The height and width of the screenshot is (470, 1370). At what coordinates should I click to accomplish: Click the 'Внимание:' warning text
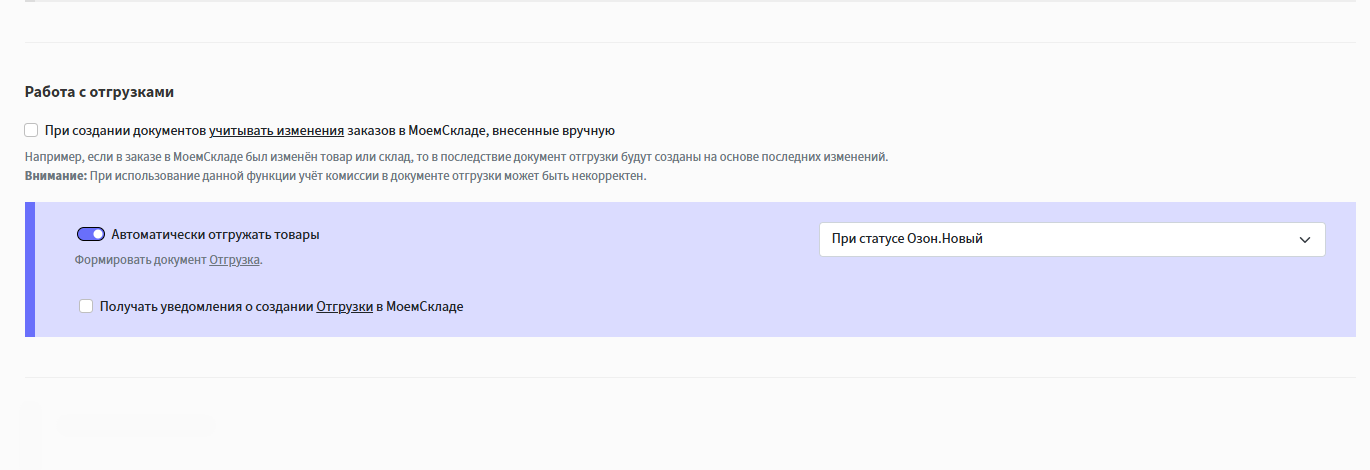point(55,176)
